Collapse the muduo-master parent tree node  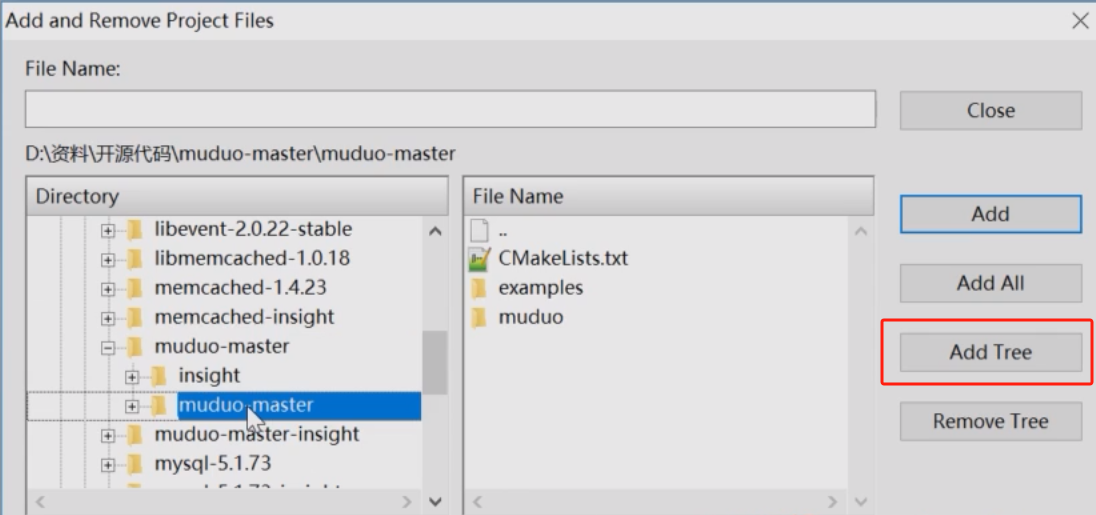point(108,347)
